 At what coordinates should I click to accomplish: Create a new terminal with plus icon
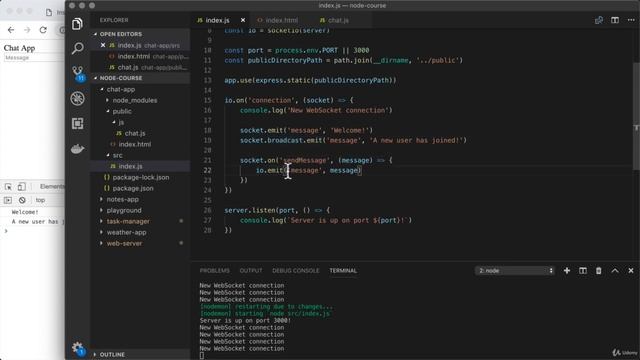tap(567, 271)
